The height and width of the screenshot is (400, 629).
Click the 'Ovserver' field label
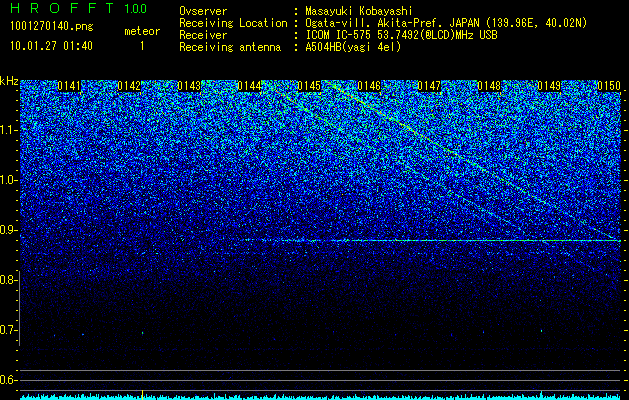(203, 11)
